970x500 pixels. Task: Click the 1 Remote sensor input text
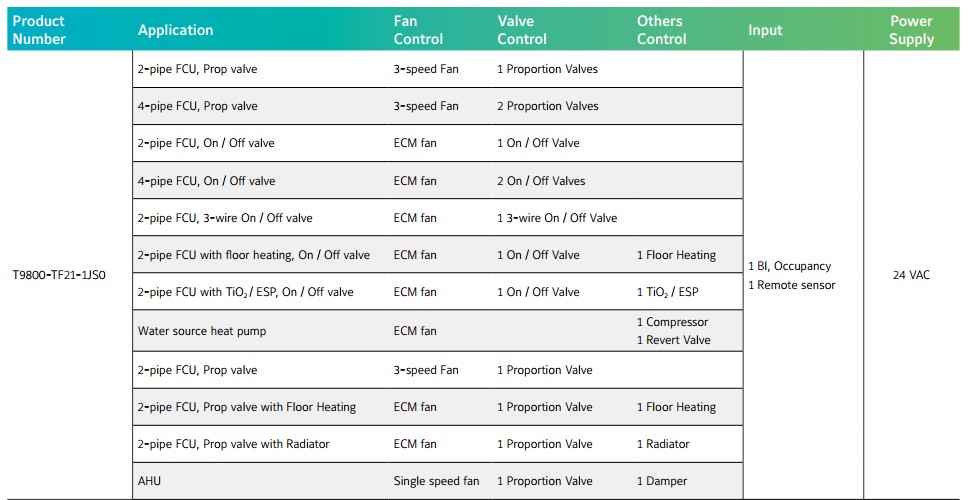pos(791,285)
